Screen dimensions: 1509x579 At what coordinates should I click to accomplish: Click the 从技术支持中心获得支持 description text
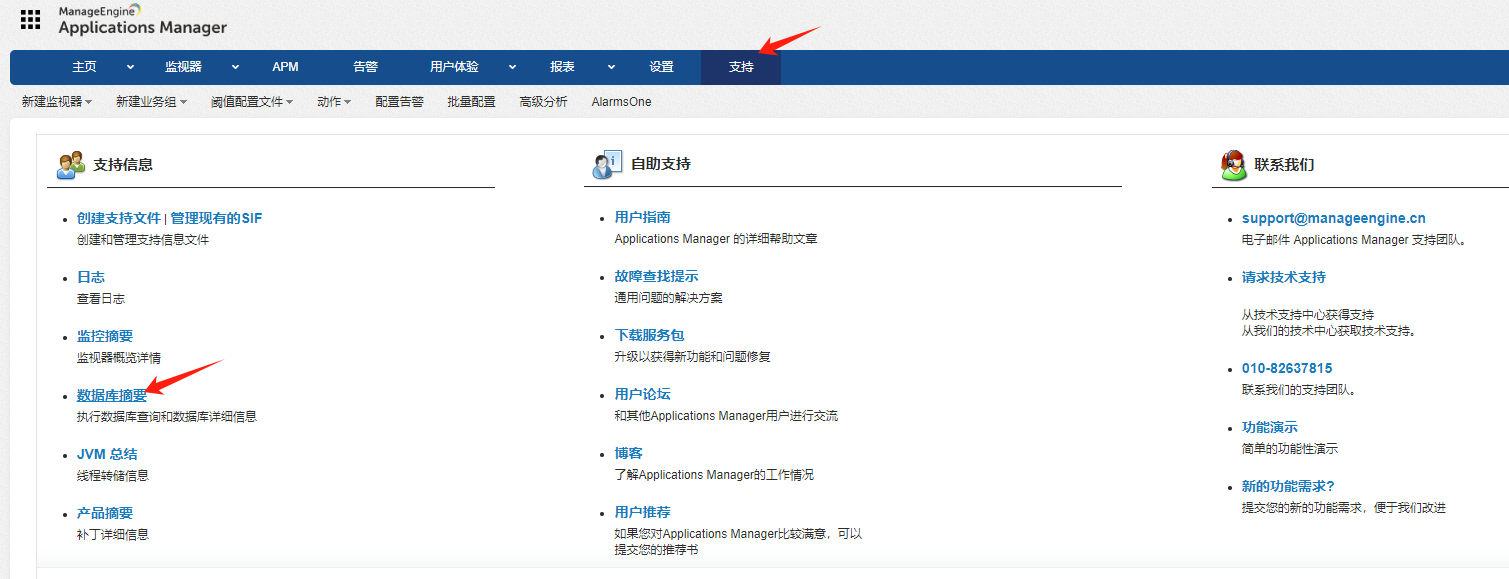[x=1308, y=315]
